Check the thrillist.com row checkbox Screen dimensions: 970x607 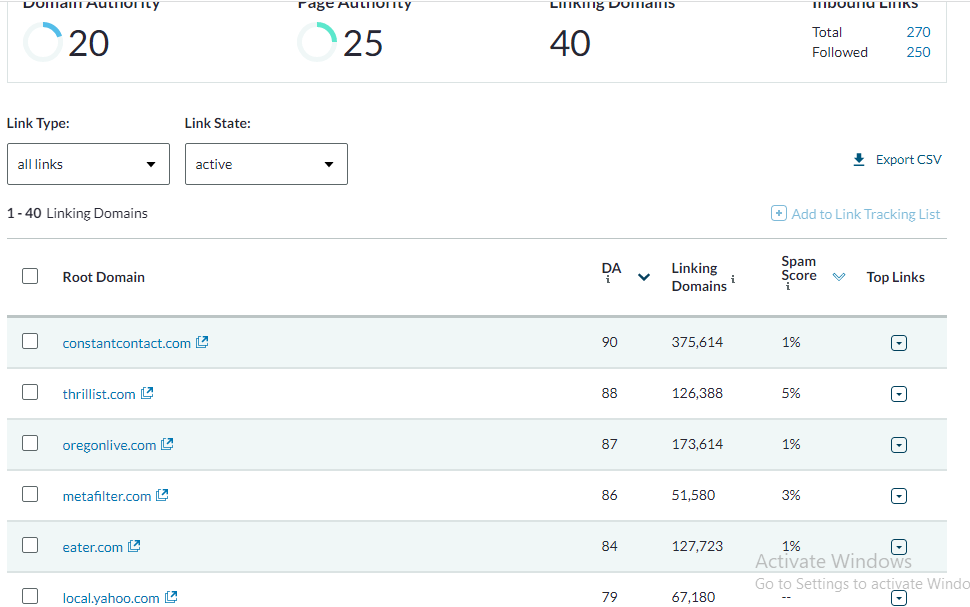(x=30, y=392)
